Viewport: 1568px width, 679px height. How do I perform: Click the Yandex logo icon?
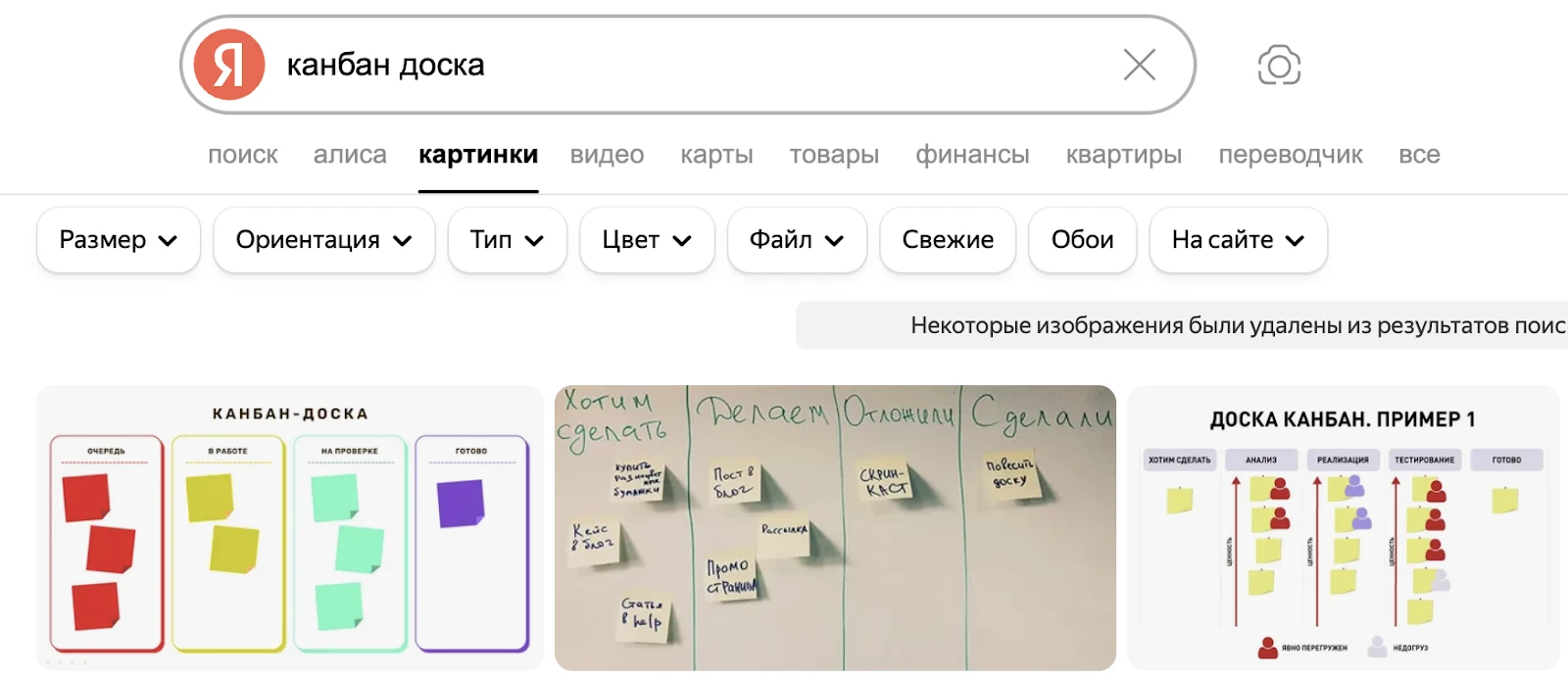(229, 65)
